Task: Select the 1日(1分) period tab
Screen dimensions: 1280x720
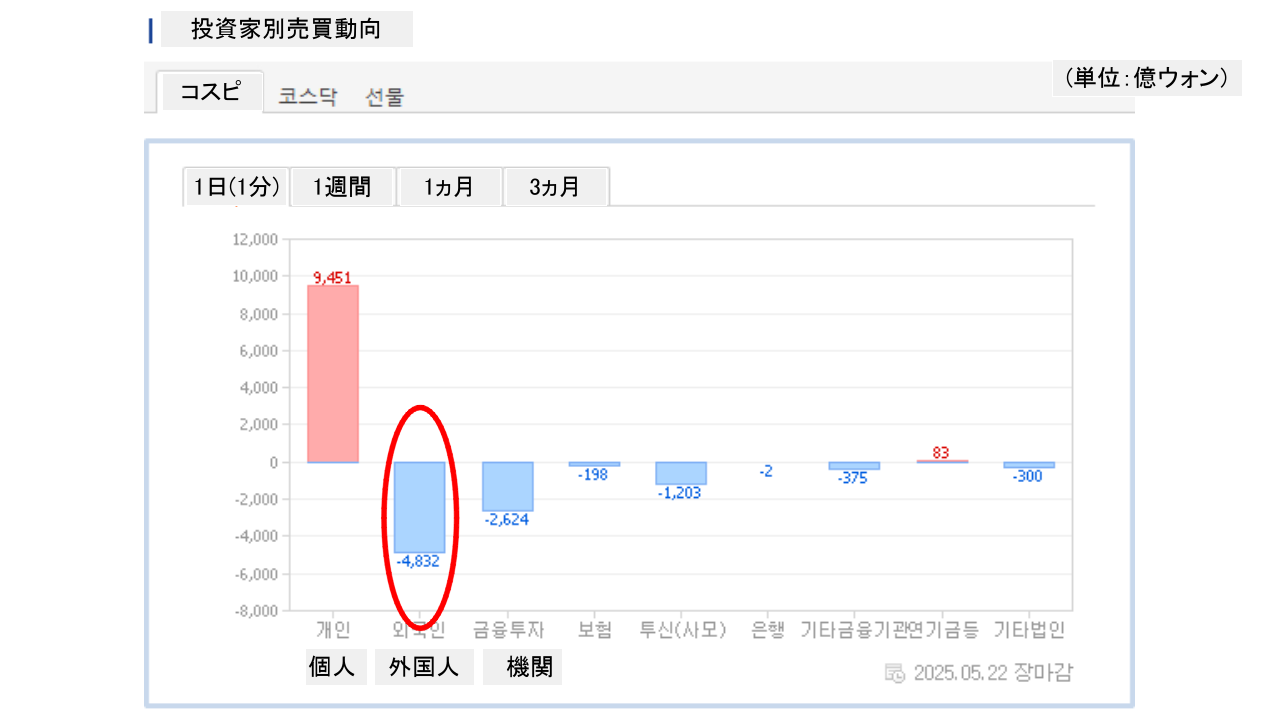Action: (x=237, y=187)
